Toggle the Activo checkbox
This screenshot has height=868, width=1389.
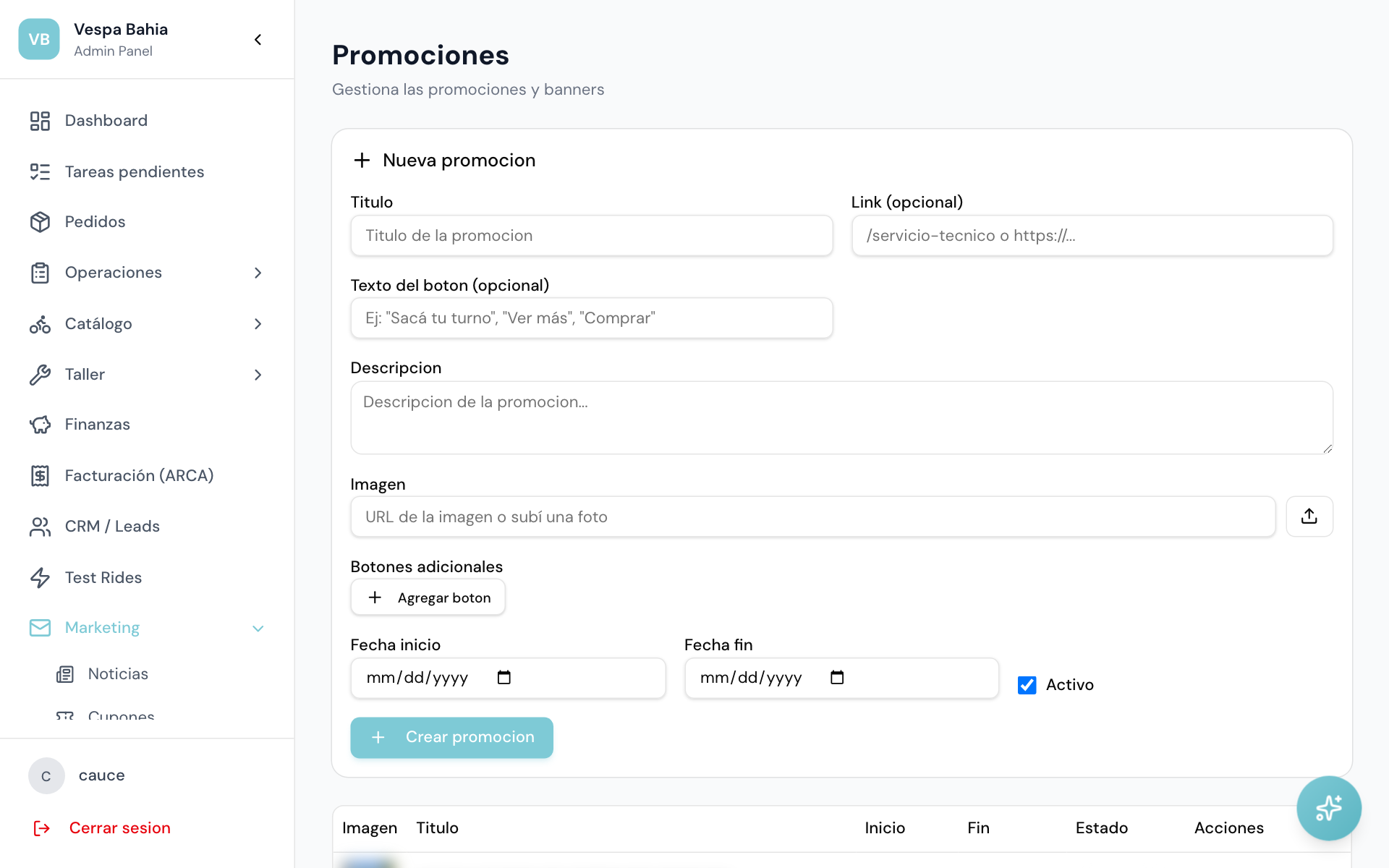[x=1027, y=685]
